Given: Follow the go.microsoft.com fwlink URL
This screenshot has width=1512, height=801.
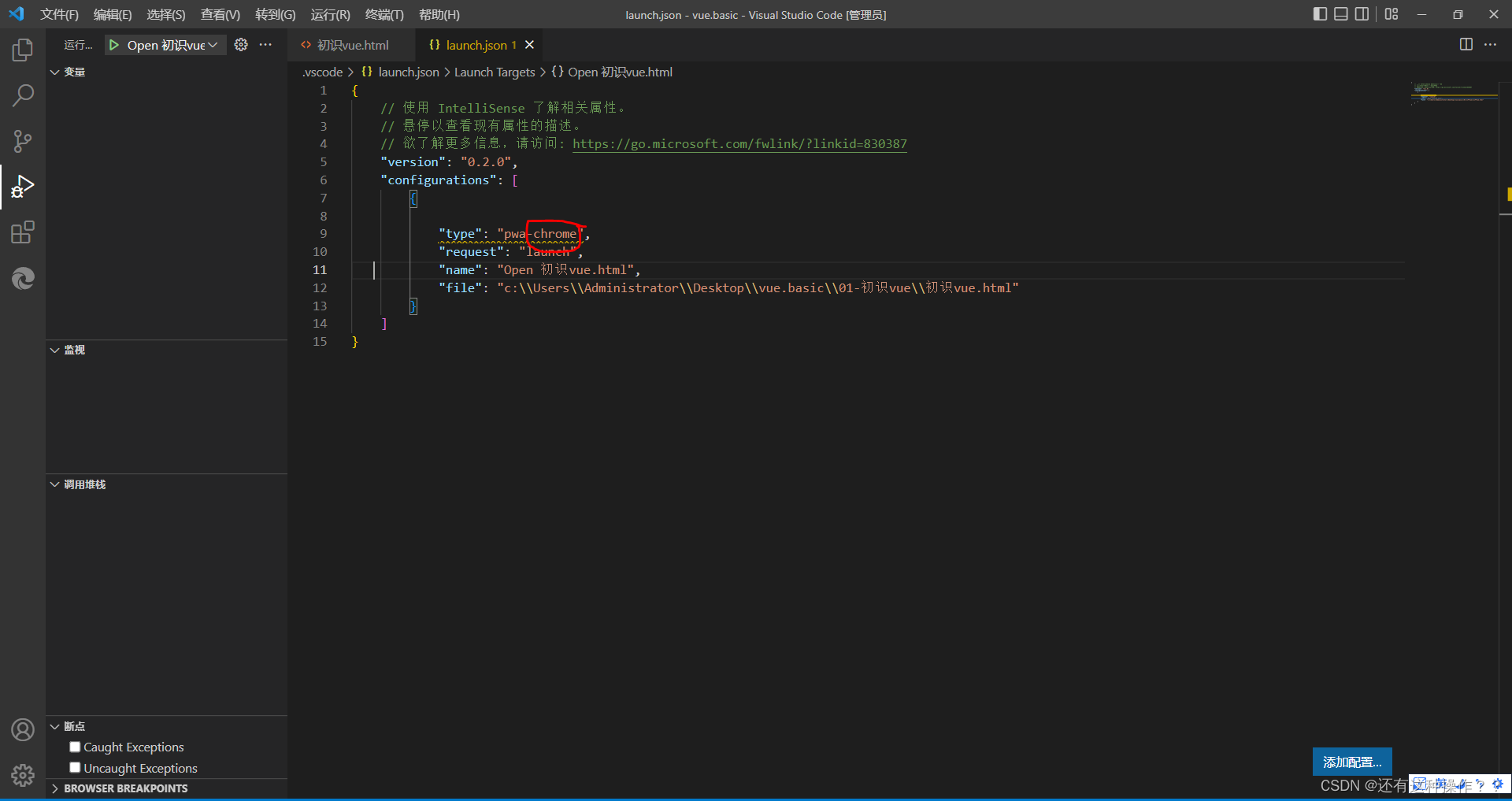Looking at the screenshot, I should click(739, 143).
